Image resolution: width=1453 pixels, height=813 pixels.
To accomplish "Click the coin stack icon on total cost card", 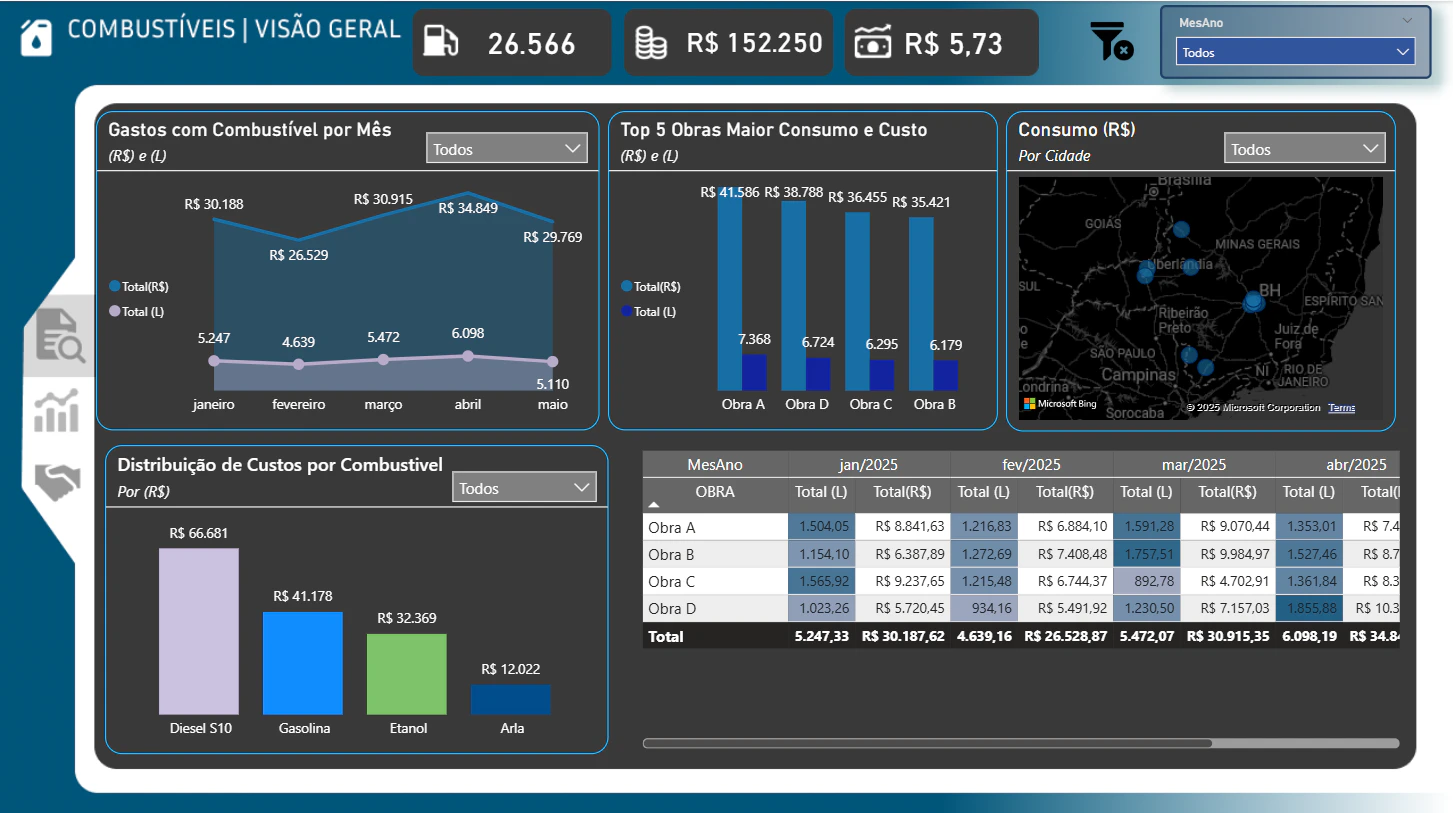I will tap(651, 42).
